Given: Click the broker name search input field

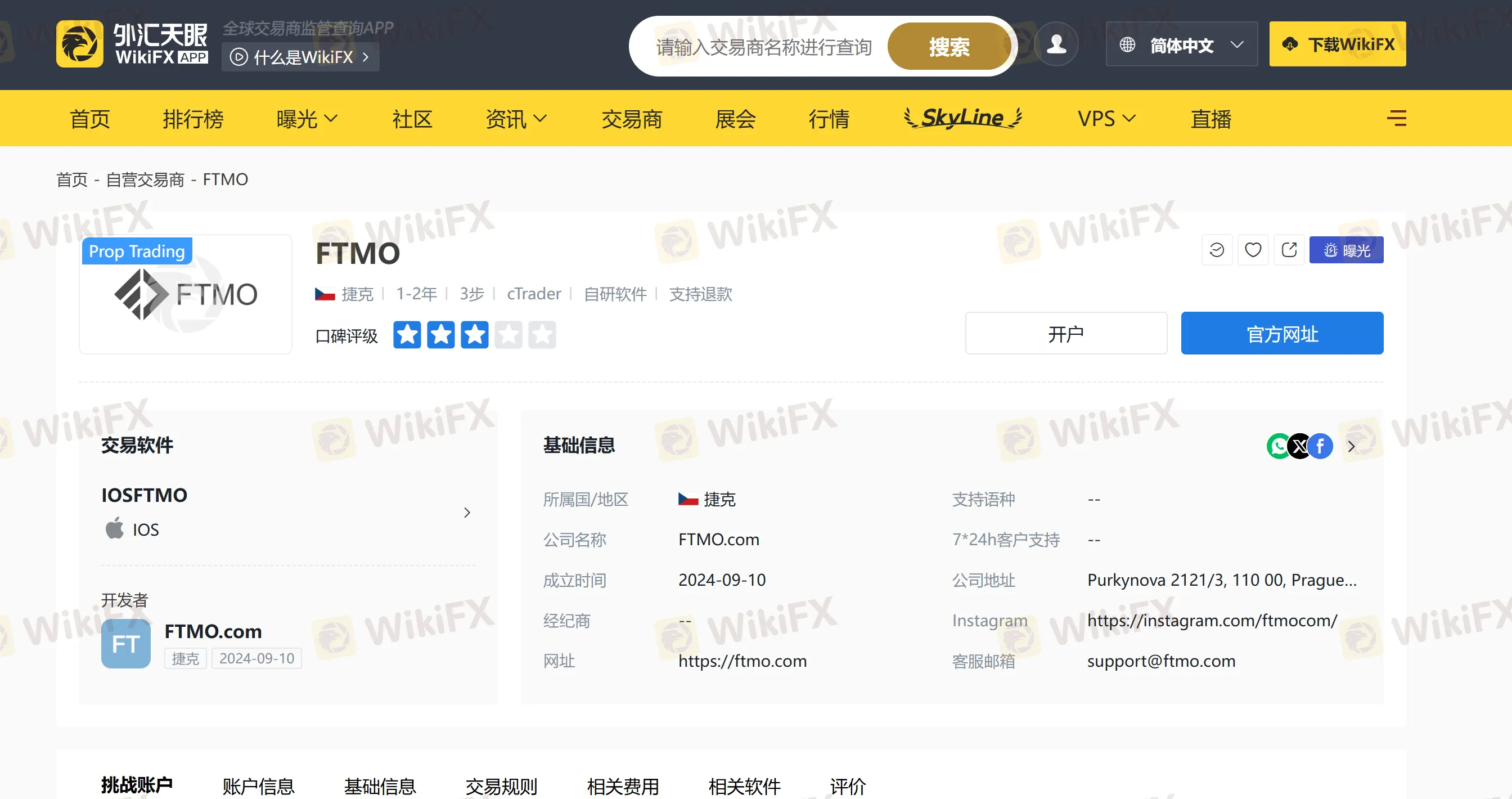Looking at the screenshot, I should (763, 47).
